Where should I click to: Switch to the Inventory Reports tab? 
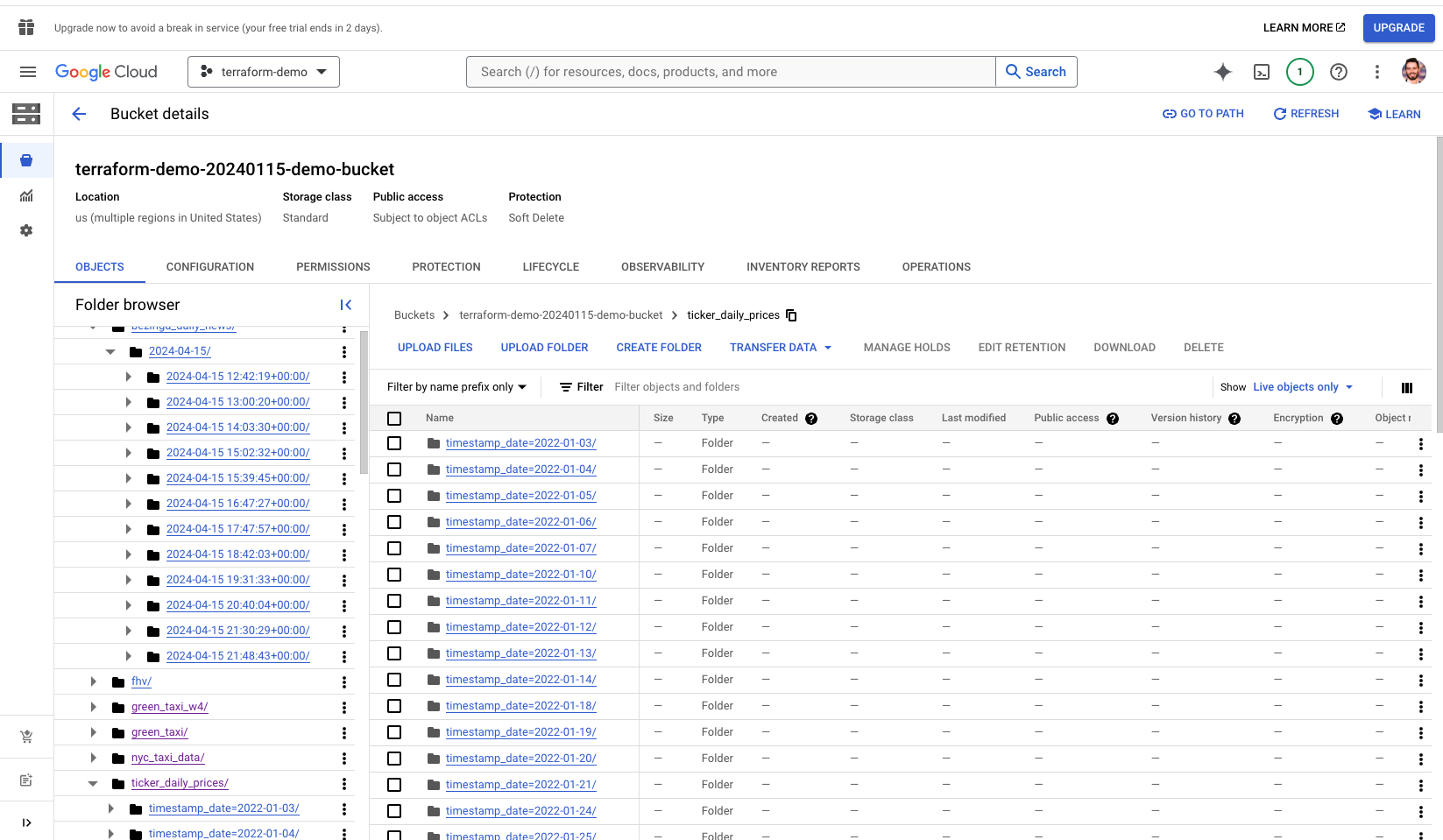click(803, 267)
